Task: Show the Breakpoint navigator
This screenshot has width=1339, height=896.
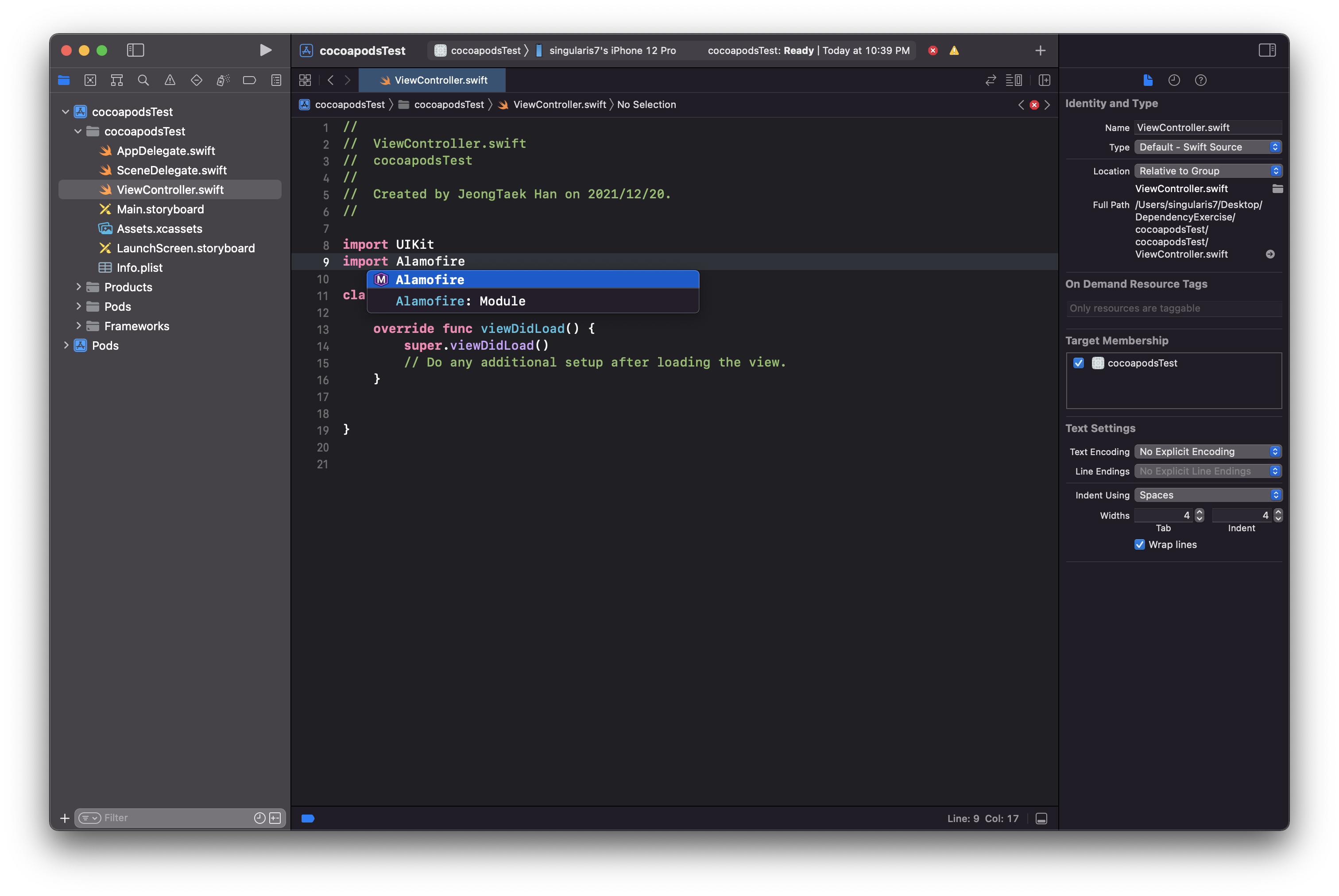Action: click(249, 81)
